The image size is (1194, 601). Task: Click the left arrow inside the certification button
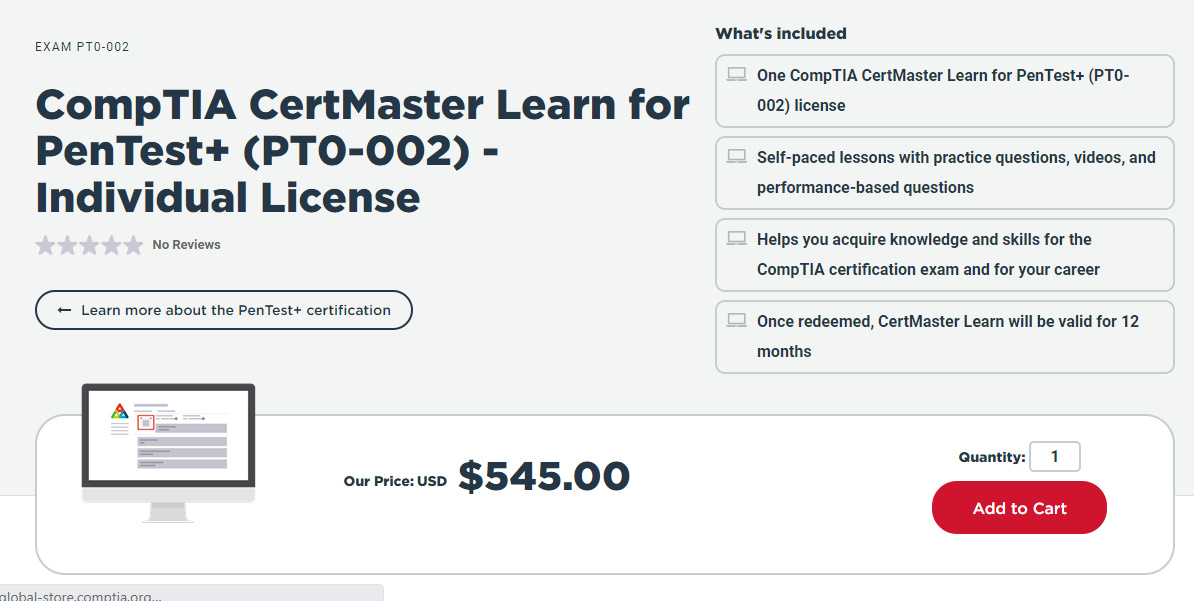[x=63, y=310]
